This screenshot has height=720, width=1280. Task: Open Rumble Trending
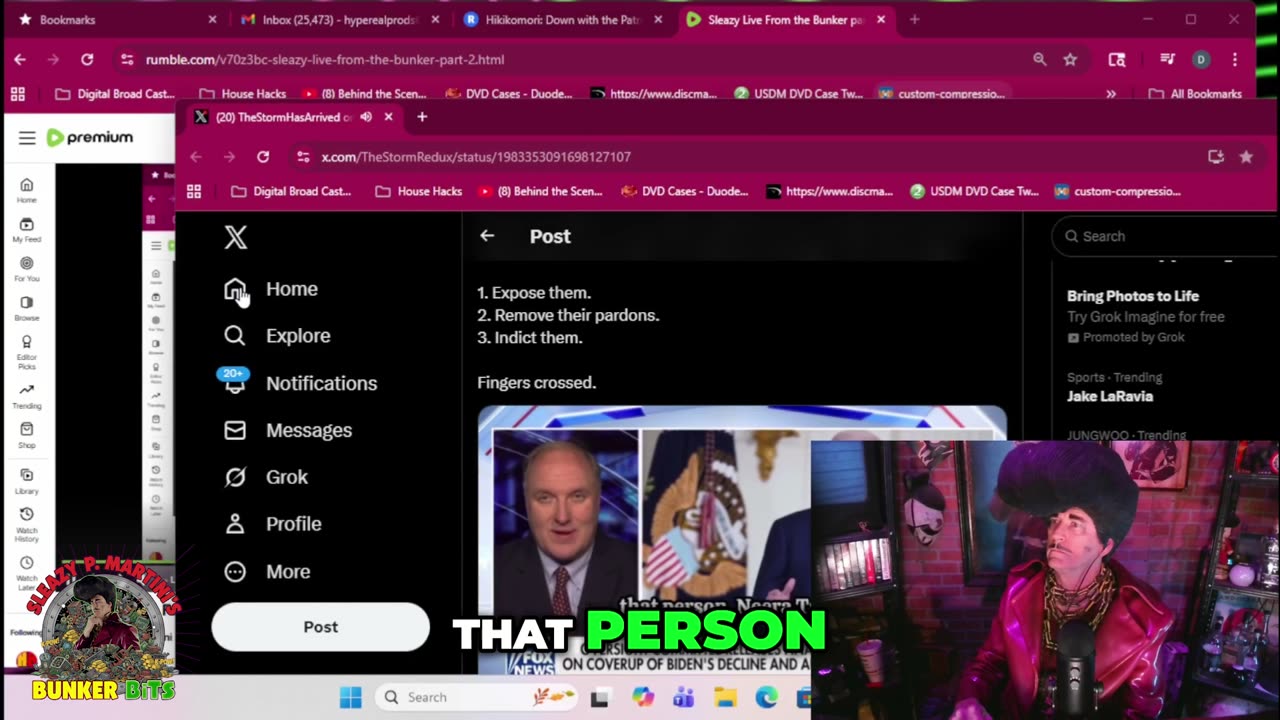click(27, 396)
